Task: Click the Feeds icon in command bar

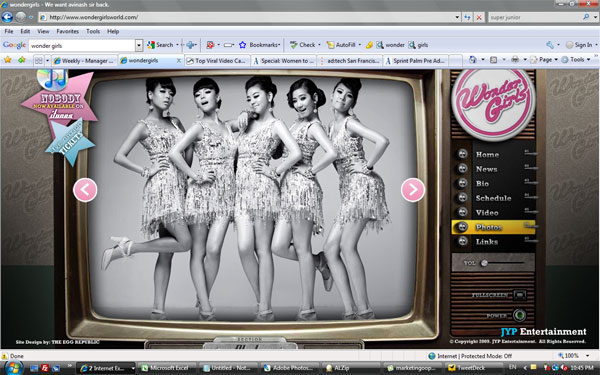Action: pos(494,60)
